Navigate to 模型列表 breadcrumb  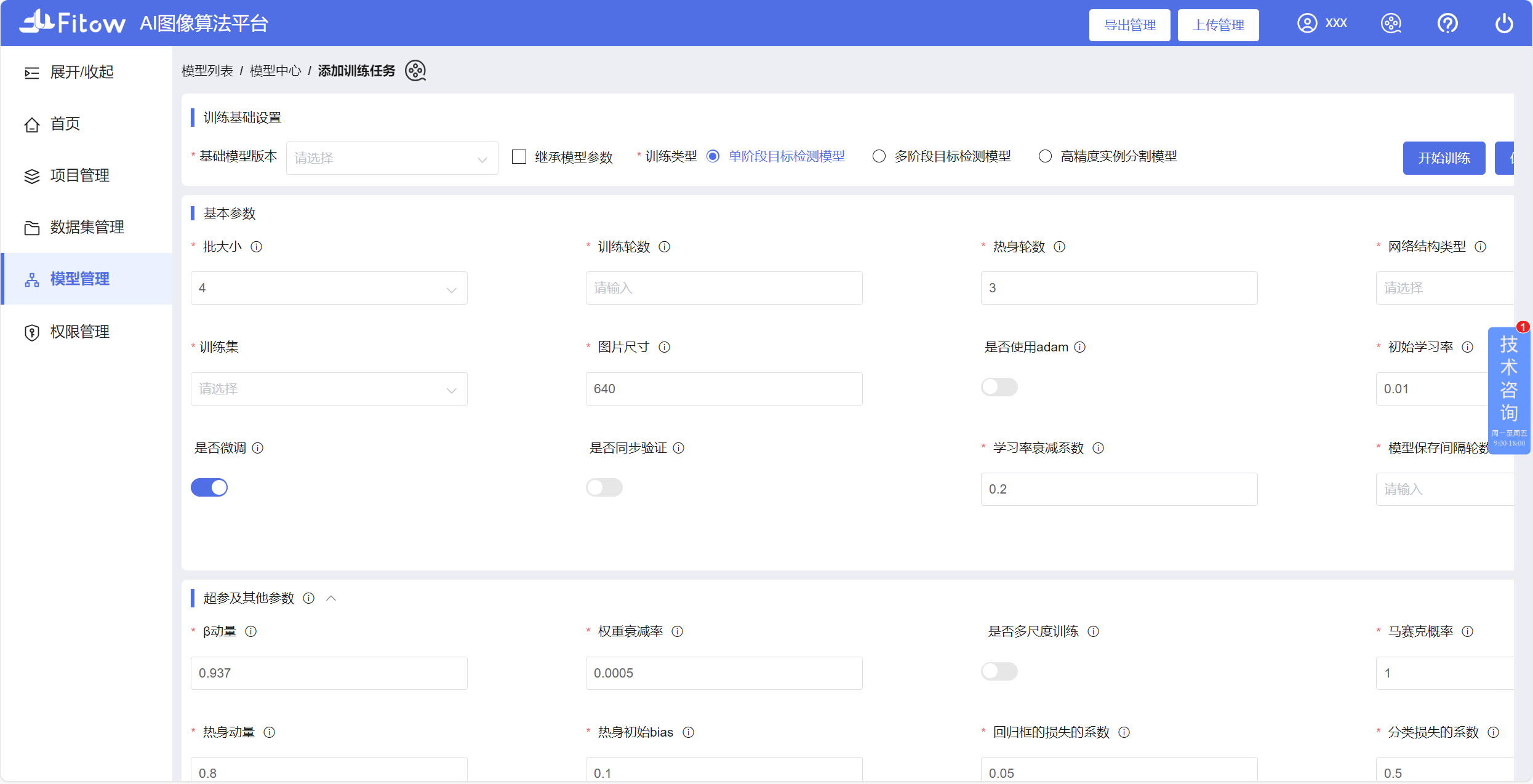point(207,71)
